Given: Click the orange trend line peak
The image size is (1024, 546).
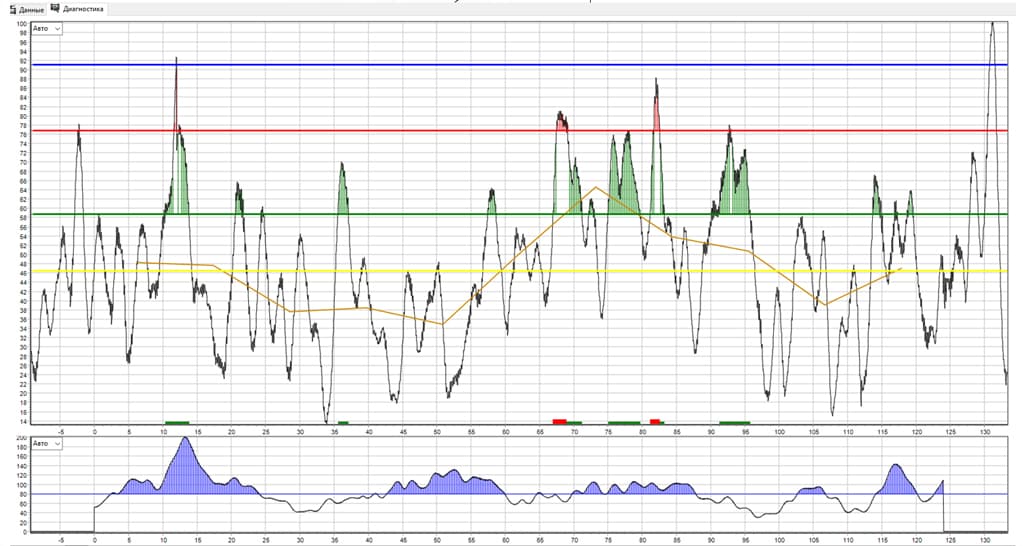Looking at the screenshot, I should [x=596, y=187].
